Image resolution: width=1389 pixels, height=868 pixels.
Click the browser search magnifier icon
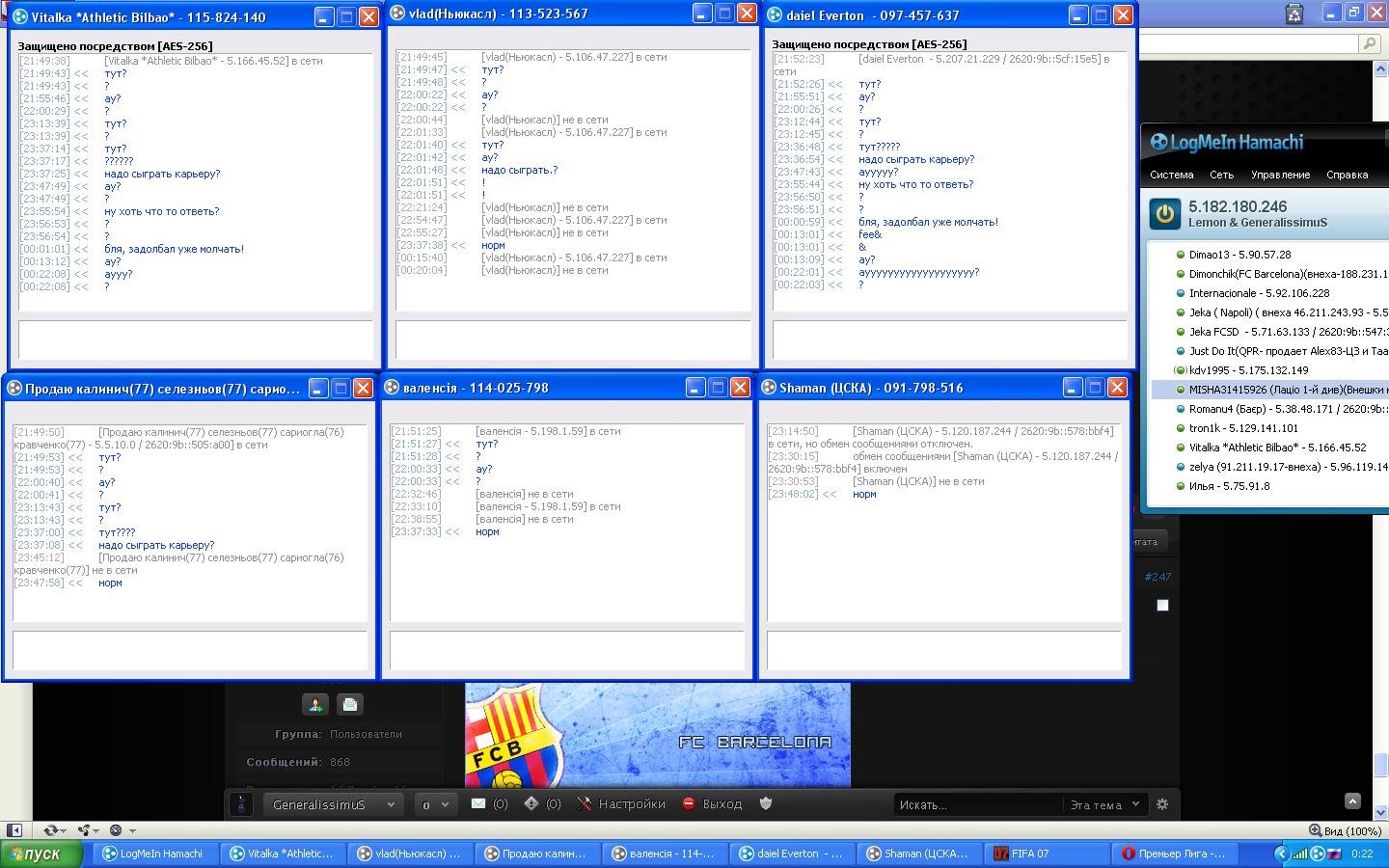(x=1368, y=43)
